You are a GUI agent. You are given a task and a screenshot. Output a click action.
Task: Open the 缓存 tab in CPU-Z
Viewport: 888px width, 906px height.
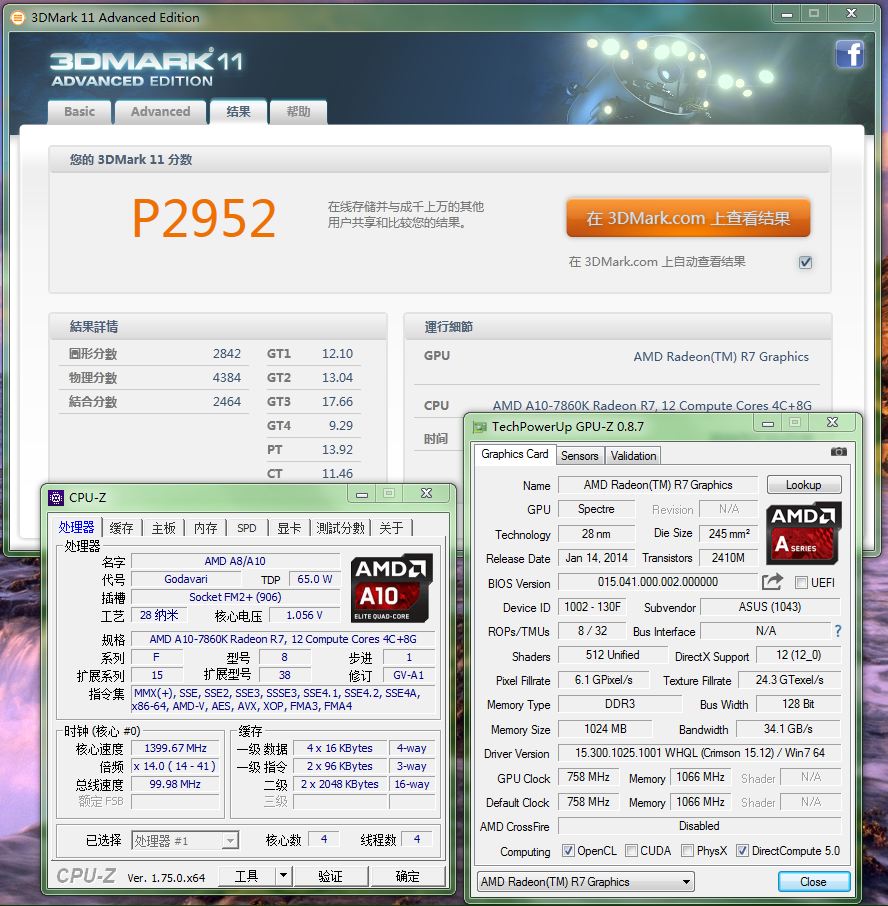click(x=121, y=528)
